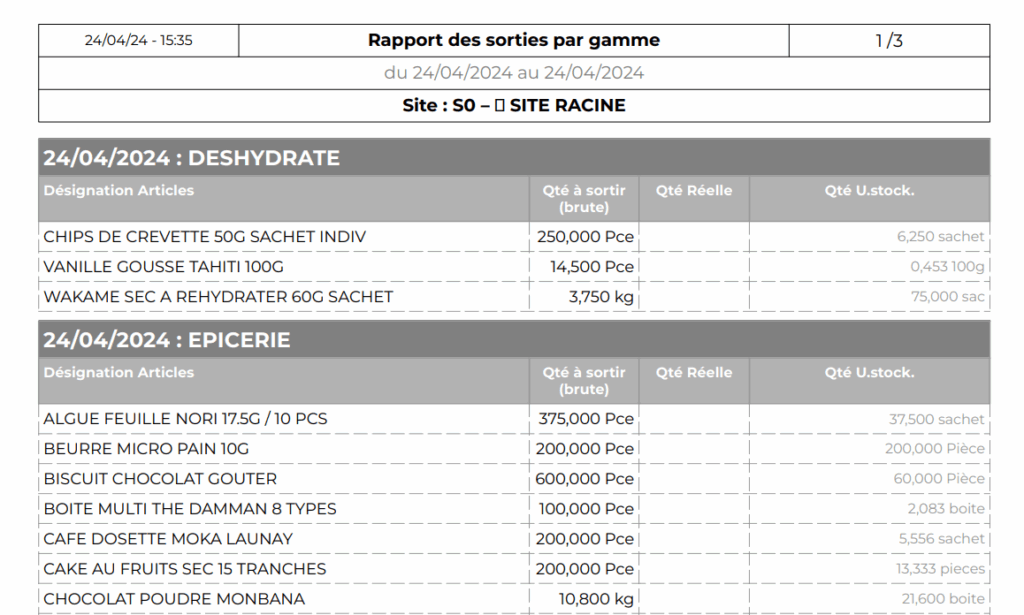Click the CHOCOLAT POUDRE MONBANA article name
Screen dimensions: 1024x615
pos(174,599)
